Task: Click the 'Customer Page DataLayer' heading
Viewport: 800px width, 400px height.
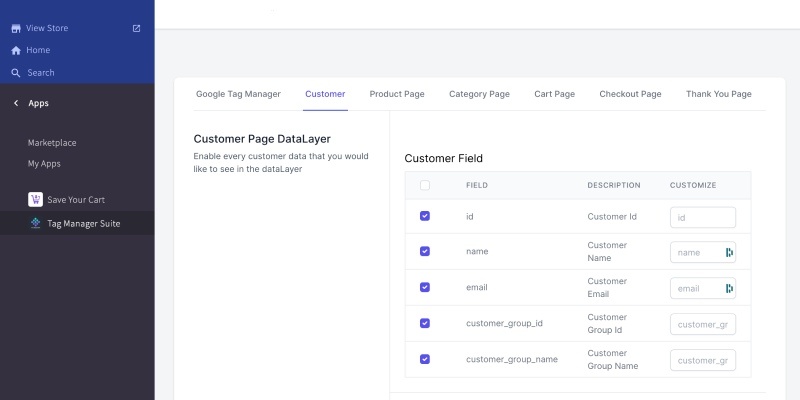Action: click(262, 139)
